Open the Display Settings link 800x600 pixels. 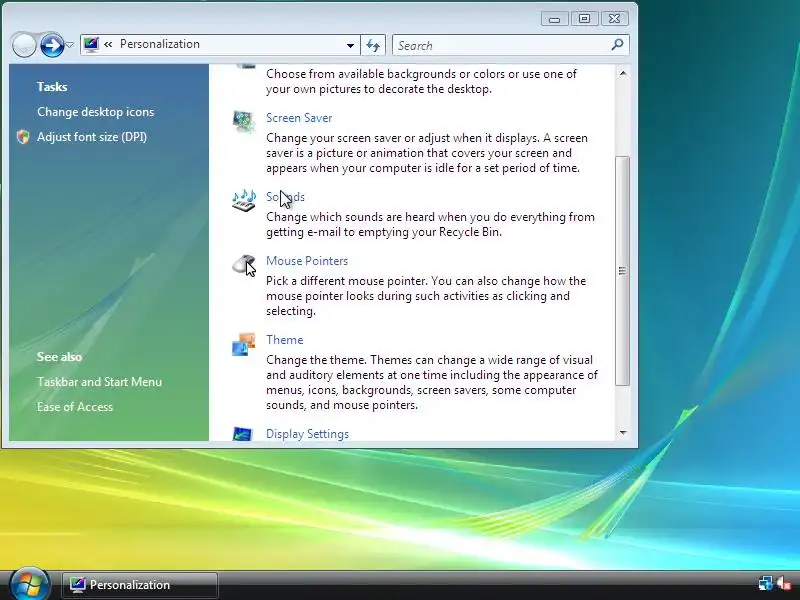click(x=307, y=434)
